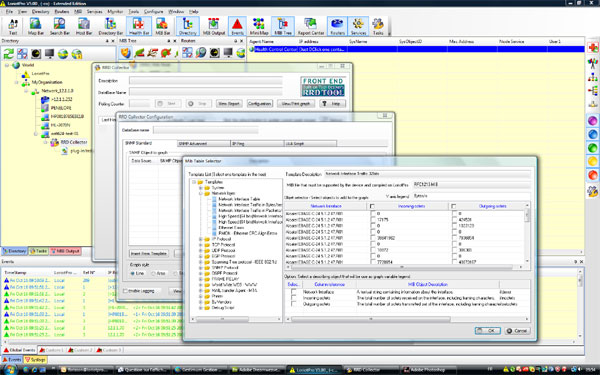Click the Services gear toolbar icon
Viewport: 600px width, 375px height.
click(358, 26)
